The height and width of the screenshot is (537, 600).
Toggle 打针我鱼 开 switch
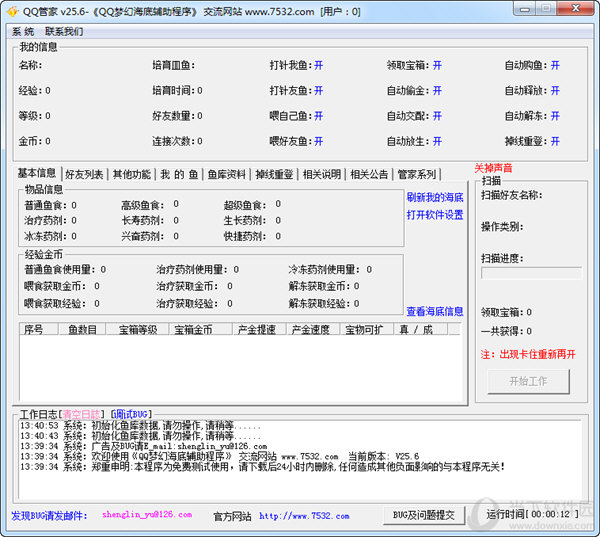coord(318,65)
